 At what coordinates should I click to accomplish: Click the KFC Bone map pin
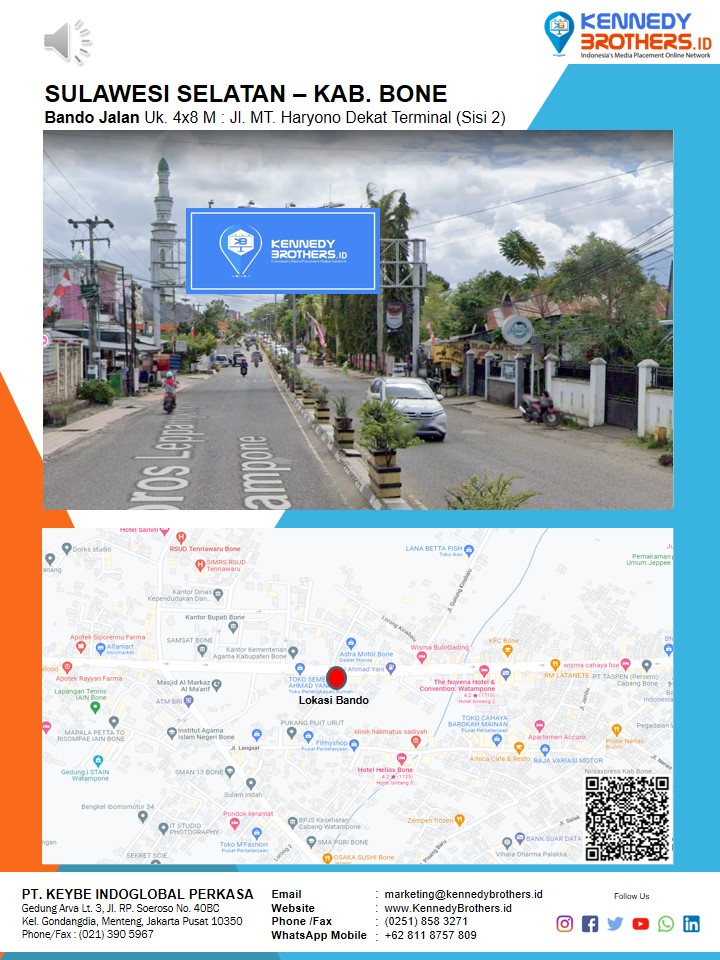tap(508, 651)
